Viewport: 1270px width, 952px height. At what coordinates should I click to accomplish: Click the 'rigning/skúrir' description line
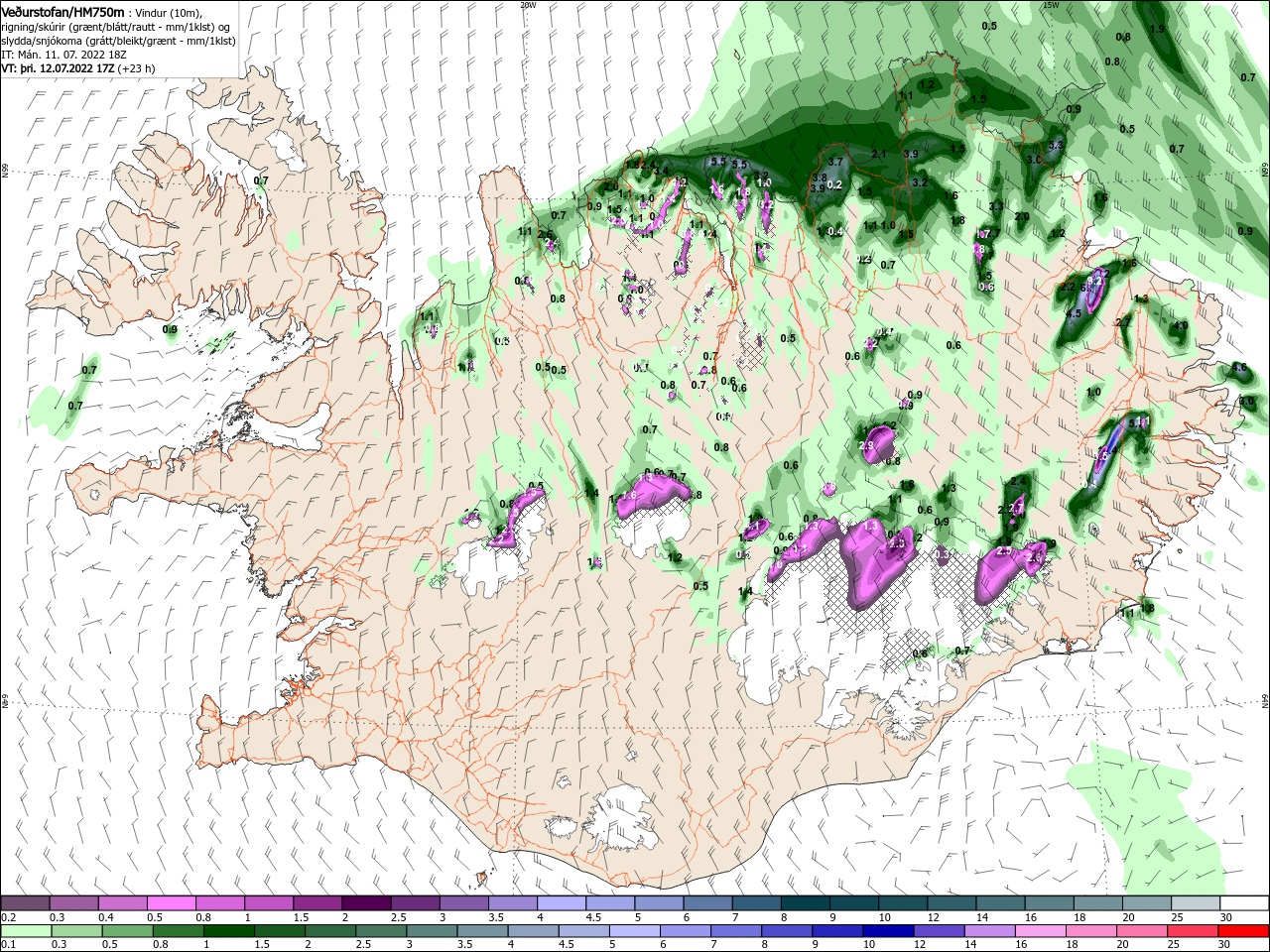pyautogui.click(x=117, y=27)
